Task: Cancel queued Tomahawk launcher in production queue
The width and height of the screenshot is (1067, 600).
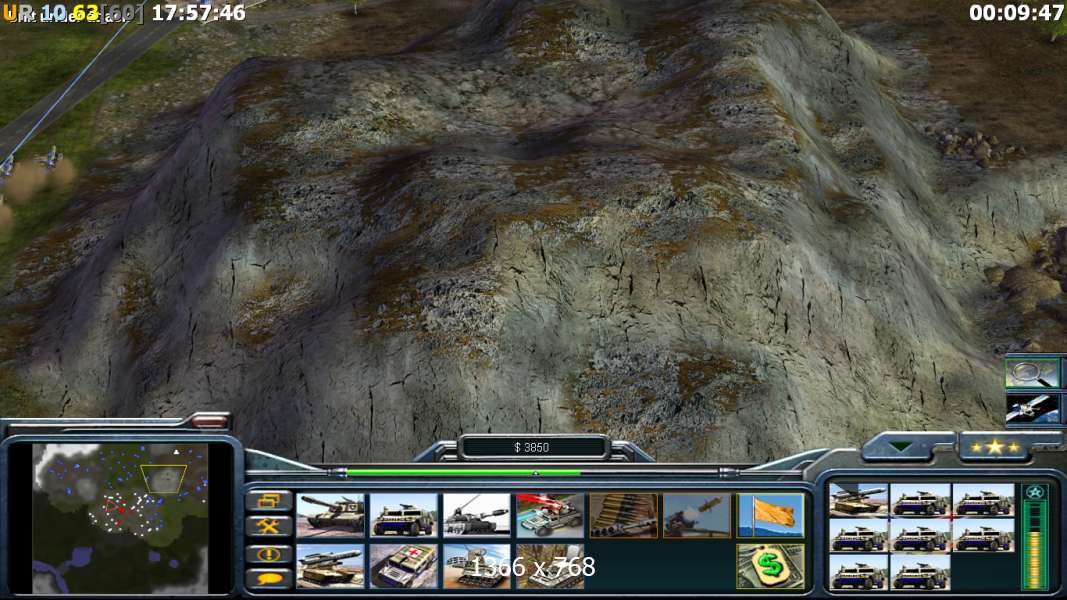Action: (857, 501)
